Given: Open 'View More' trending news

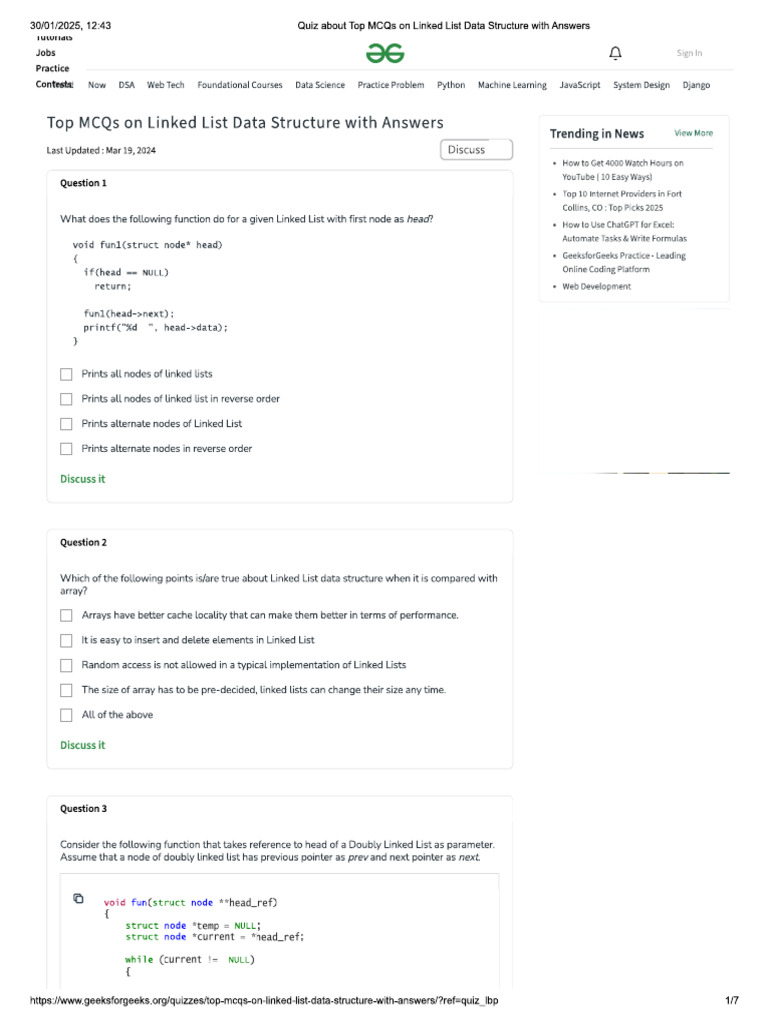Looking at the screenshot, I should [693, 133].
